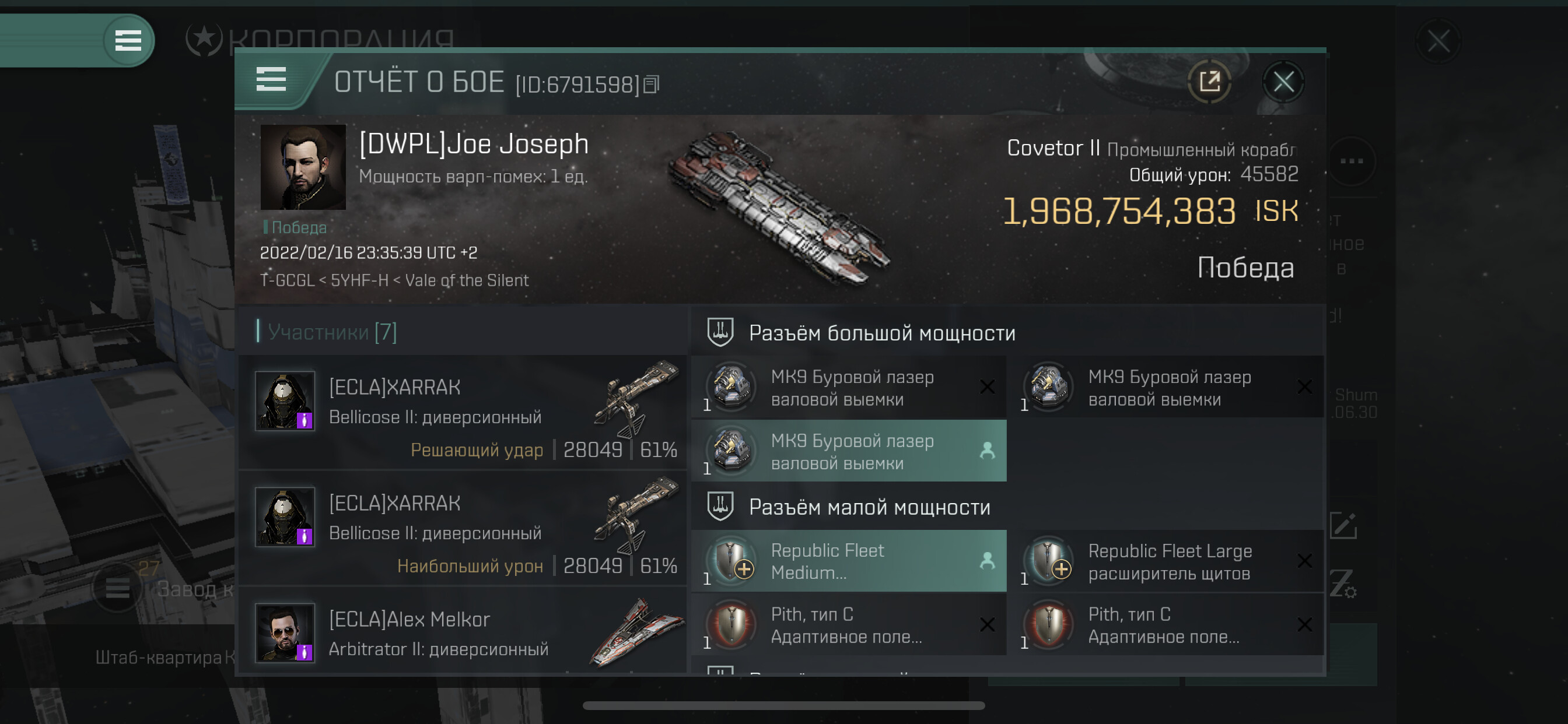Click the T-GCGL system location link
This screenshot has height=724, width=1568.
tap(286, 280)
